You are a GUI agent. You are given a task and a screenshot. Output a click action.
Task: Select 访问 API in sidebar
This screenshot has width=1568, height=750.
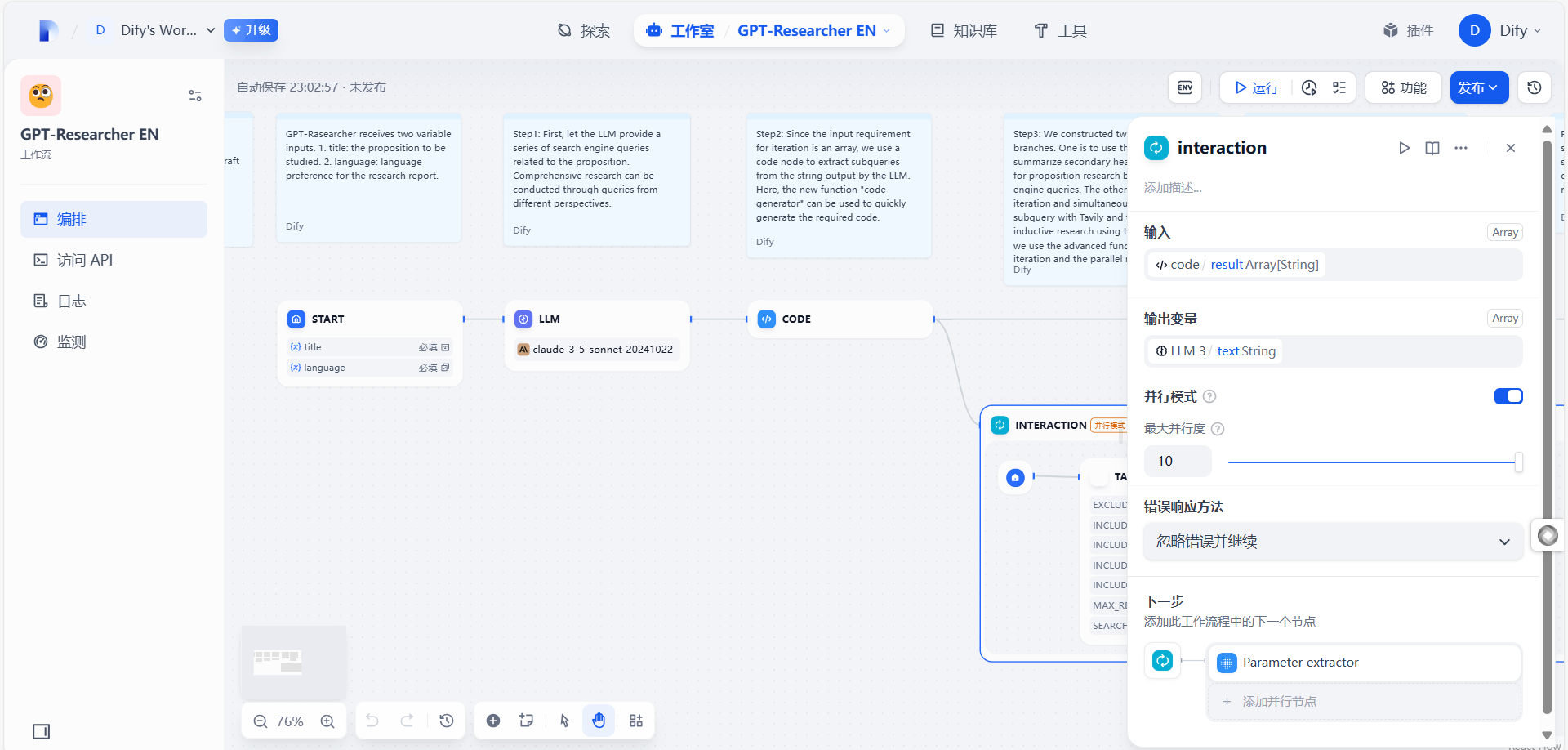pyautogui.click(x=114, y=260)
